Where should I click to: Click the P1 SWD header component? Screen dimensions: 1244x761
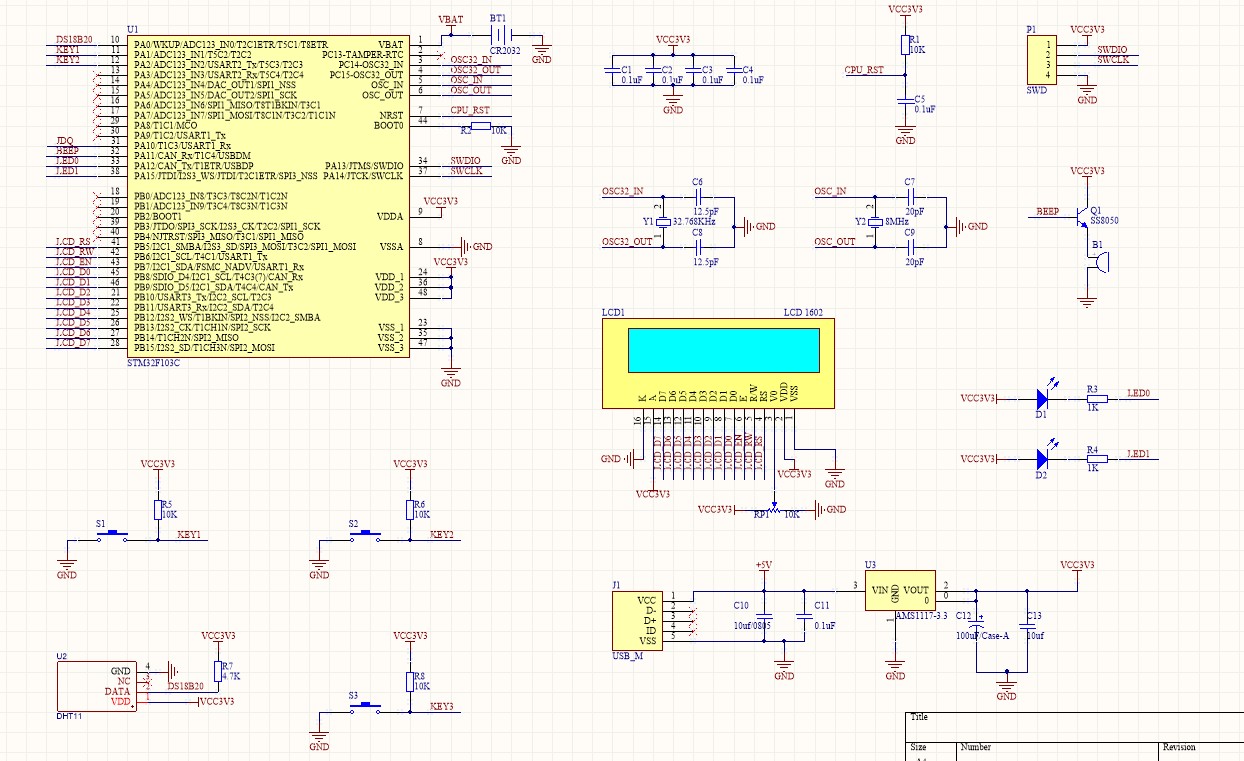tap(1042, 61)
